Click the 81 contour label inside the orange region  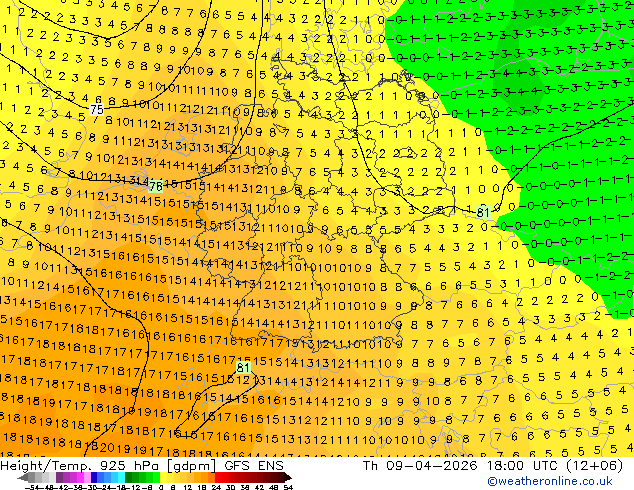coord(243,368)
